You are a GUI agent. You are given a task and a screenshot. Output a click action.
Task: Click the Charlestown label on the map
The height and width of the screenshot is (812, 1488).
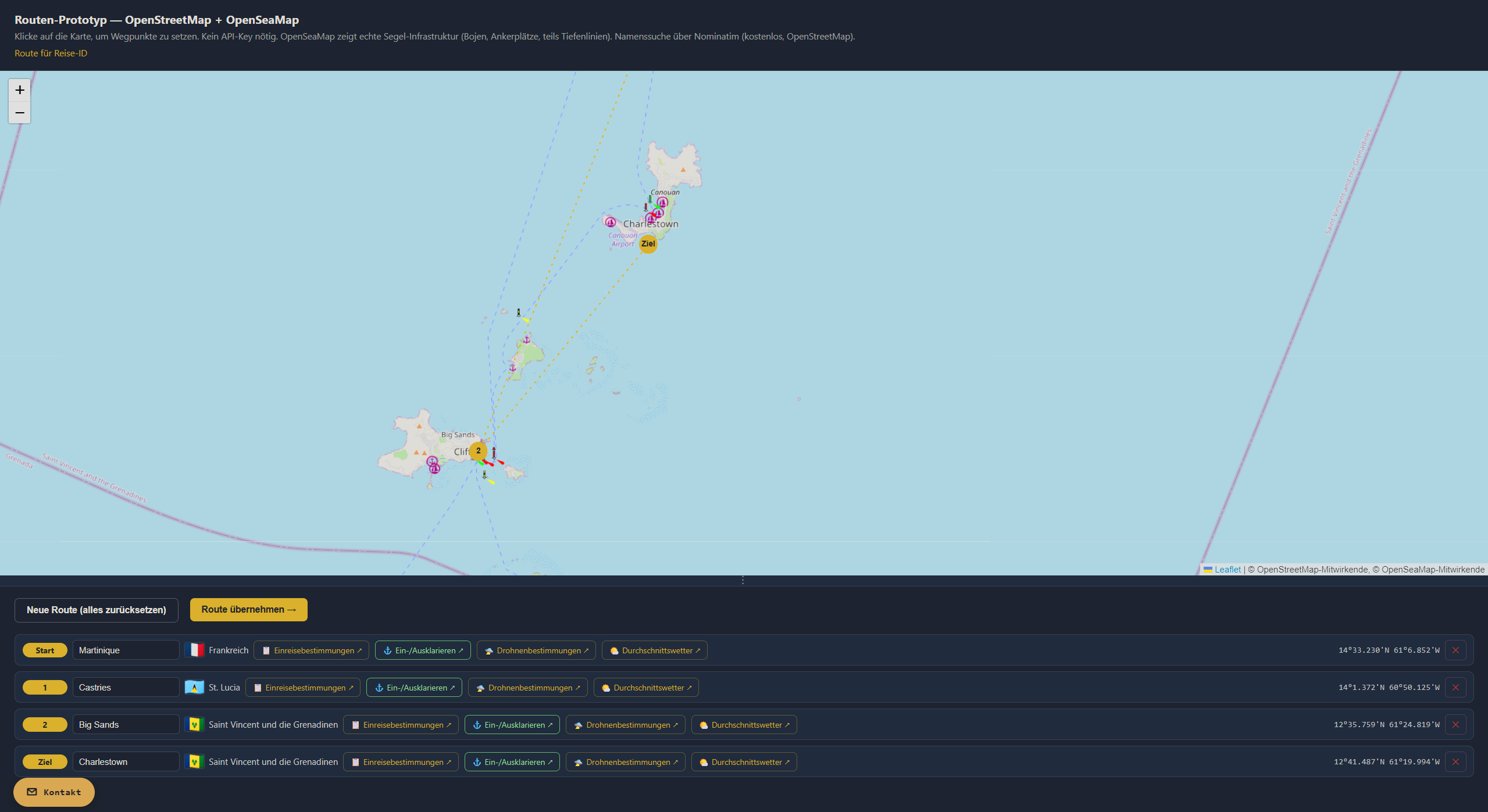pyautogui.click(x=651, y=224)
